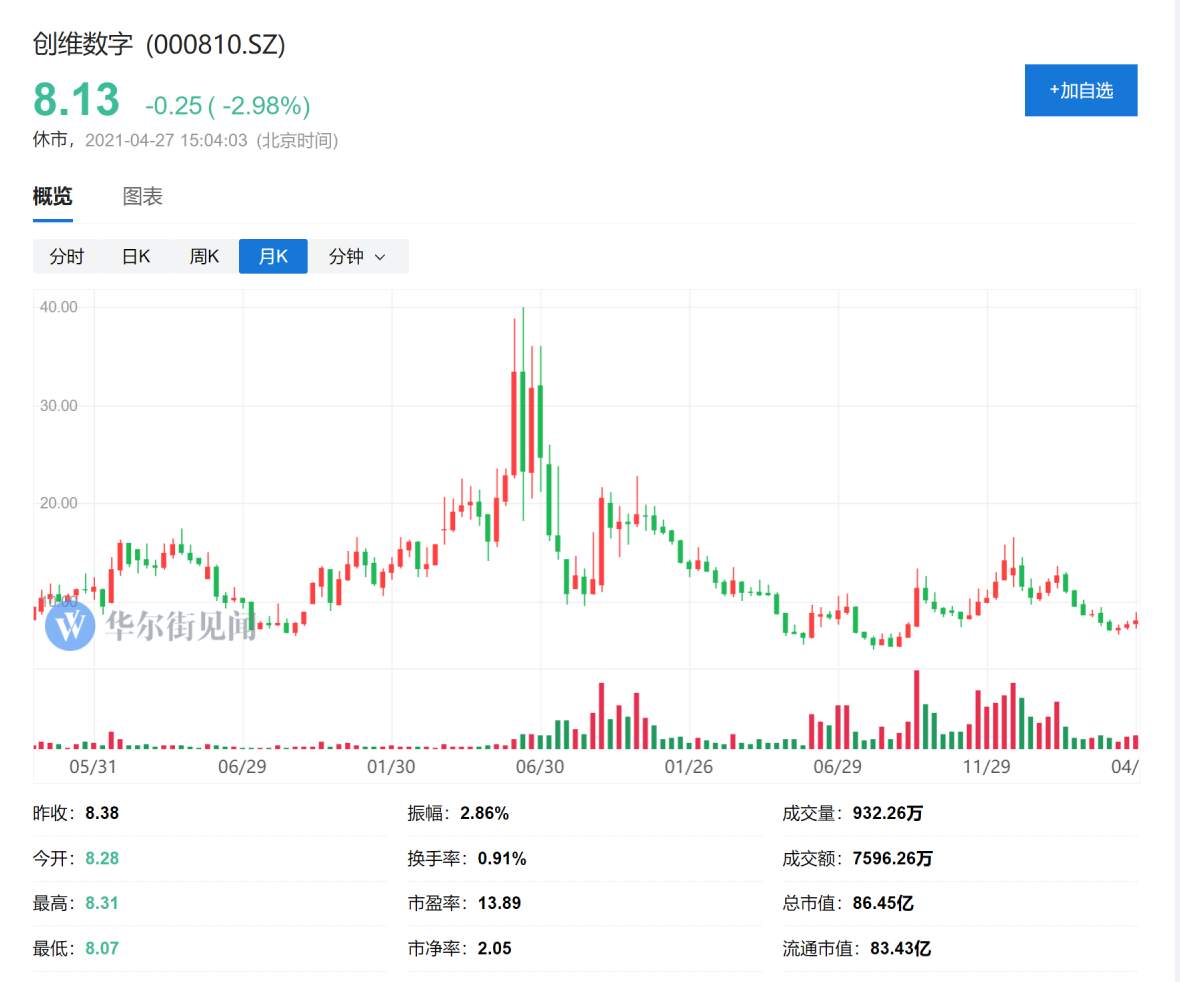Click the 06/30 date axis label
The height and width of the screenshot is (982, 1180).
pyautogui.click(x=540, y=767)
